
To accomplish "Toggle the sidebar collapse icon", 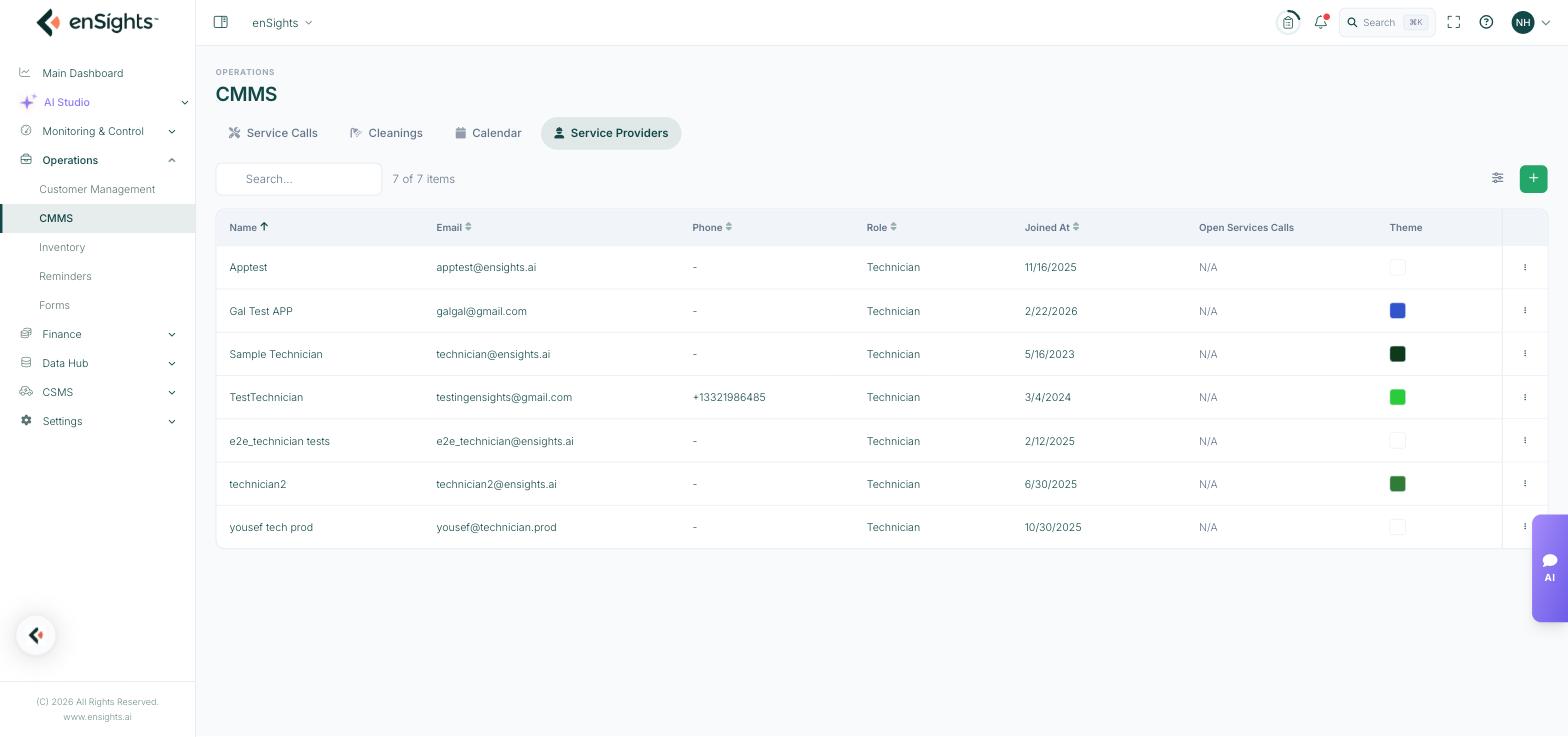I will tap(221, 22).
